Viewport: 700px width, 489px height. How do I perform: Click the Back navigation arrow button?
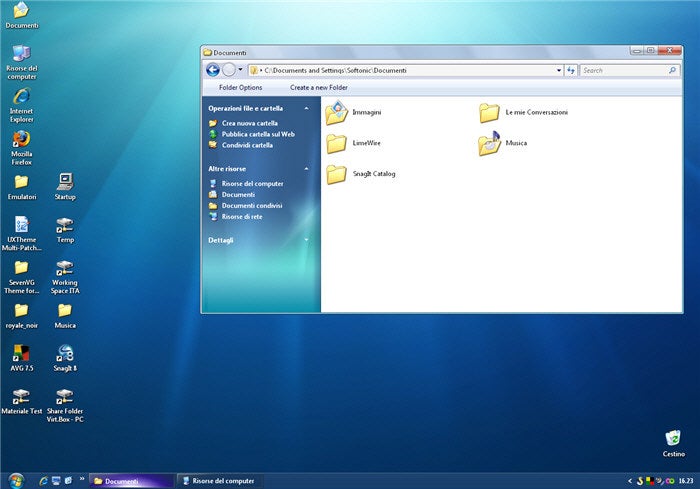point(212,70)
